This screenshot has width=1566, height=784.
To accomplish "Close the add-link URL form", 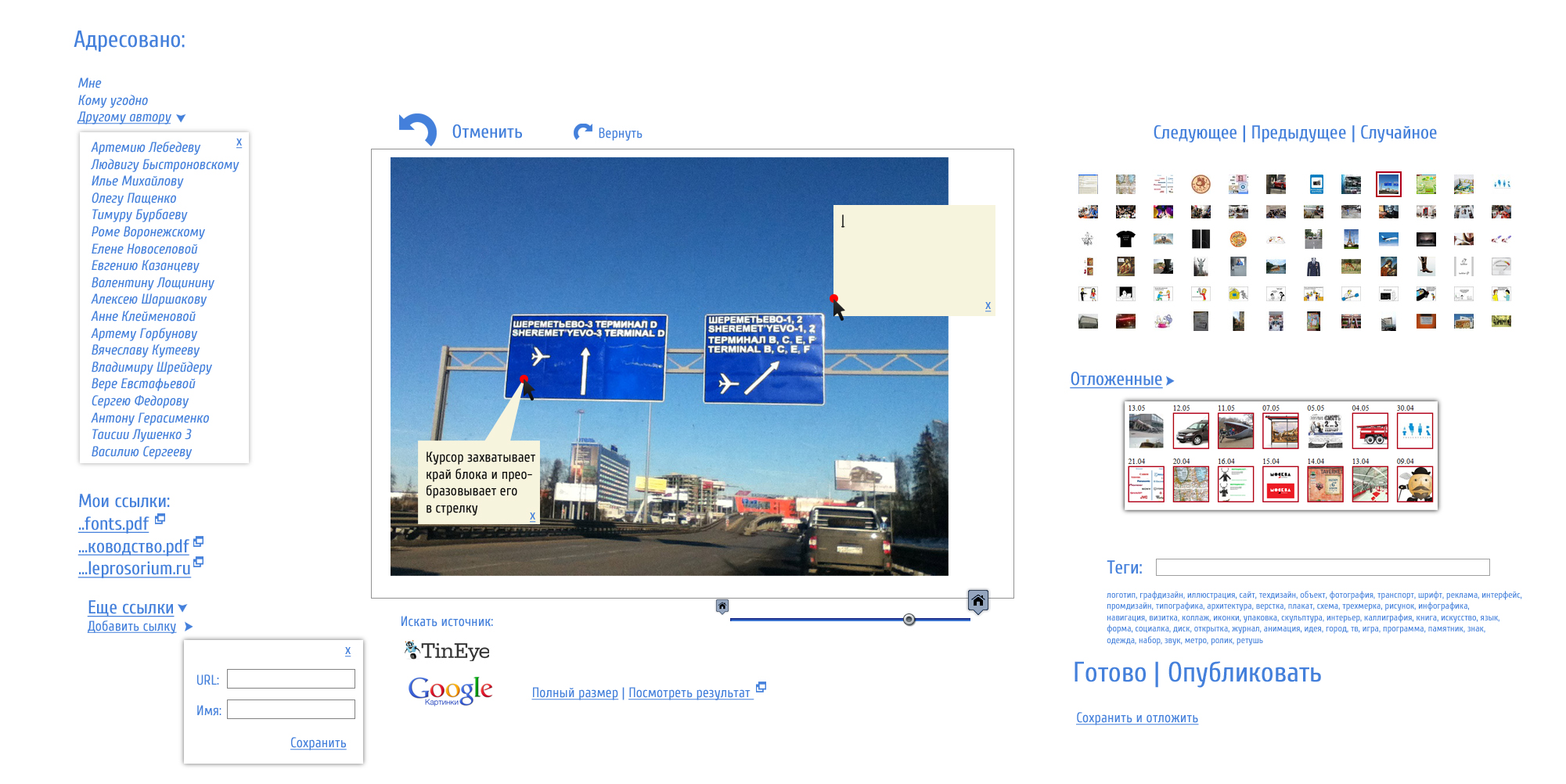I will (x=347, y=651).
